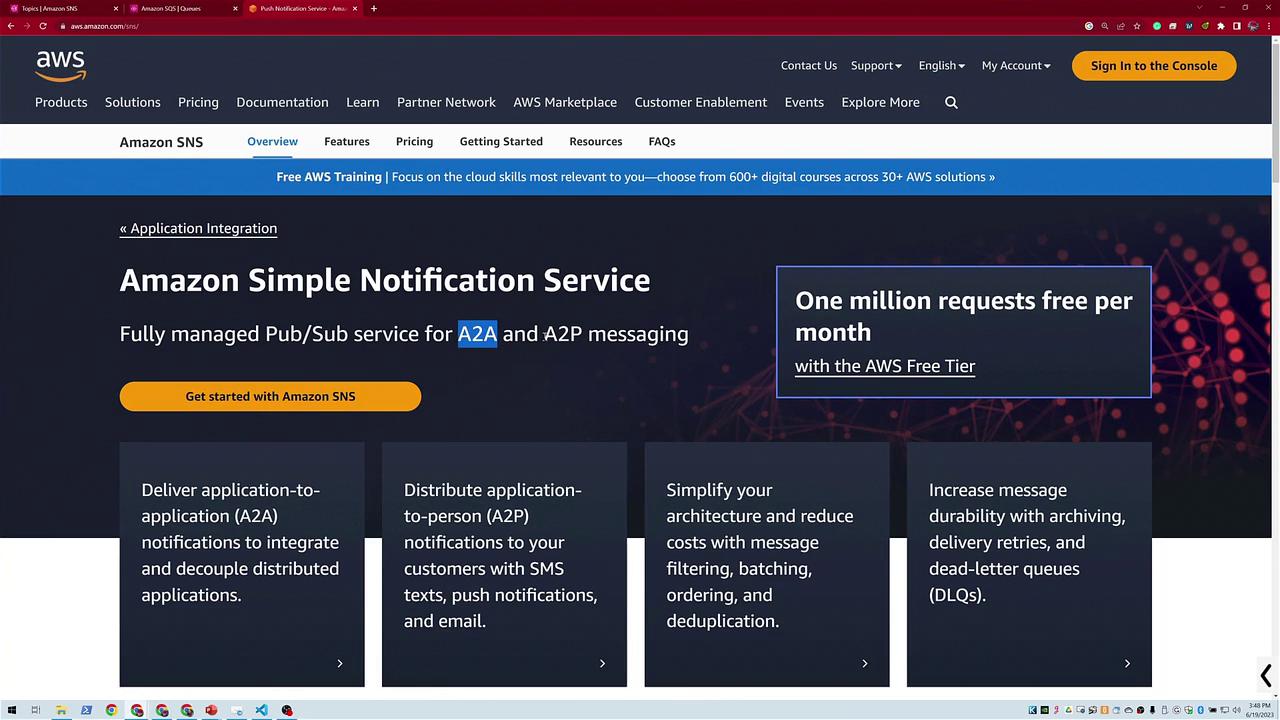Screen dimensions: 1280x720
Task: Open Visual Studio Code from the taskbar
Action: click(x=261, y=710)
